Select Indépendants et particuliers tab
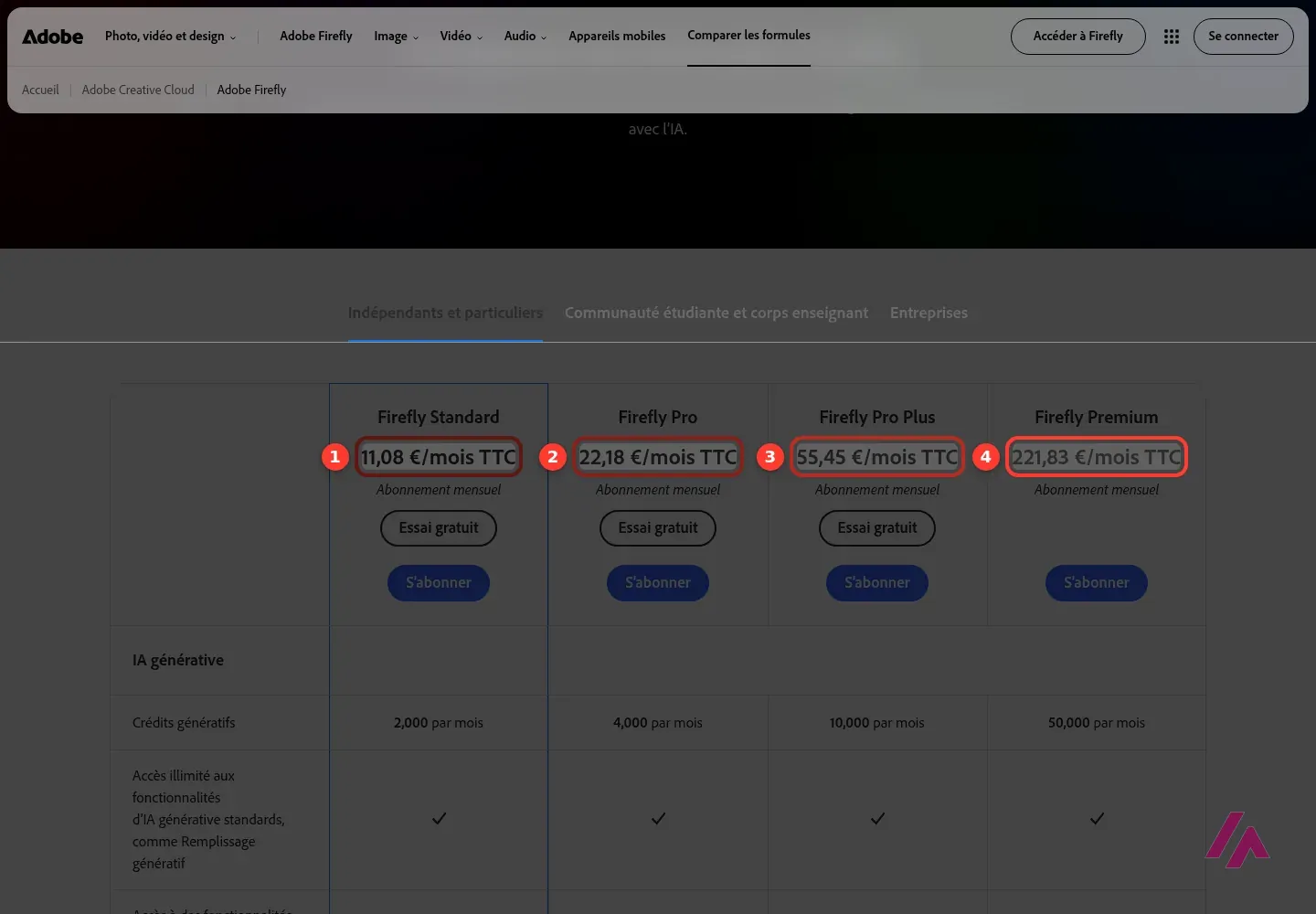The height and width of the screenshot is (914, 1316). (445, 313)
